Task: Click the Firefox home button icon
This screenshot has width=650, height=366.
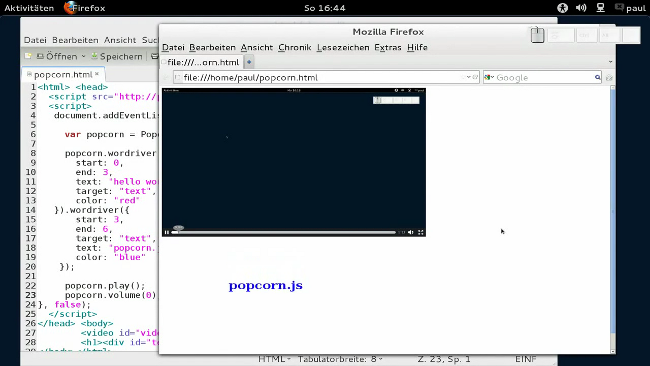Action: coord(609,78)
